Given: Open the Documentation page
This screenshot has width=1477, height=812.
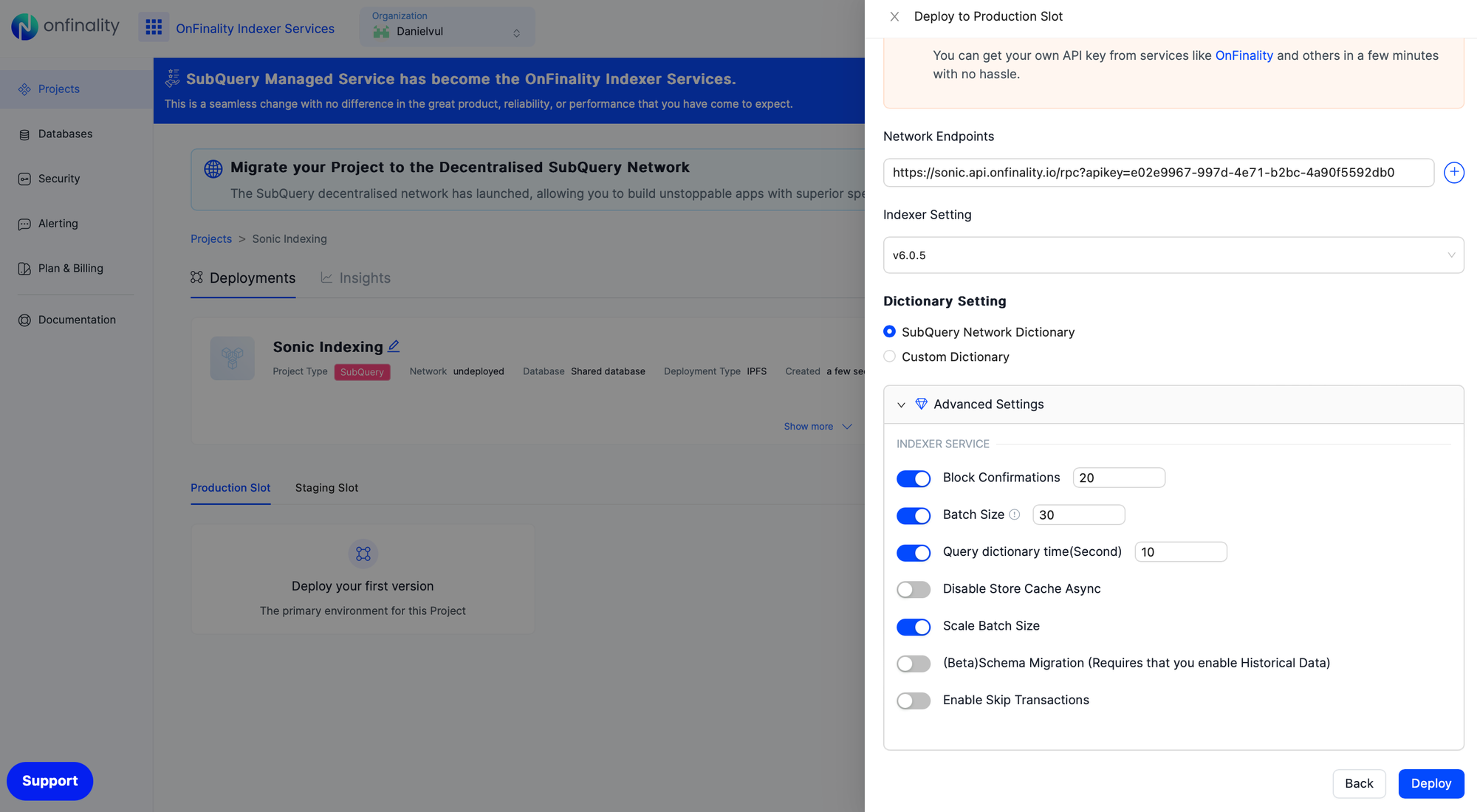Looking at the screenshot, I should tap(77, 320).
